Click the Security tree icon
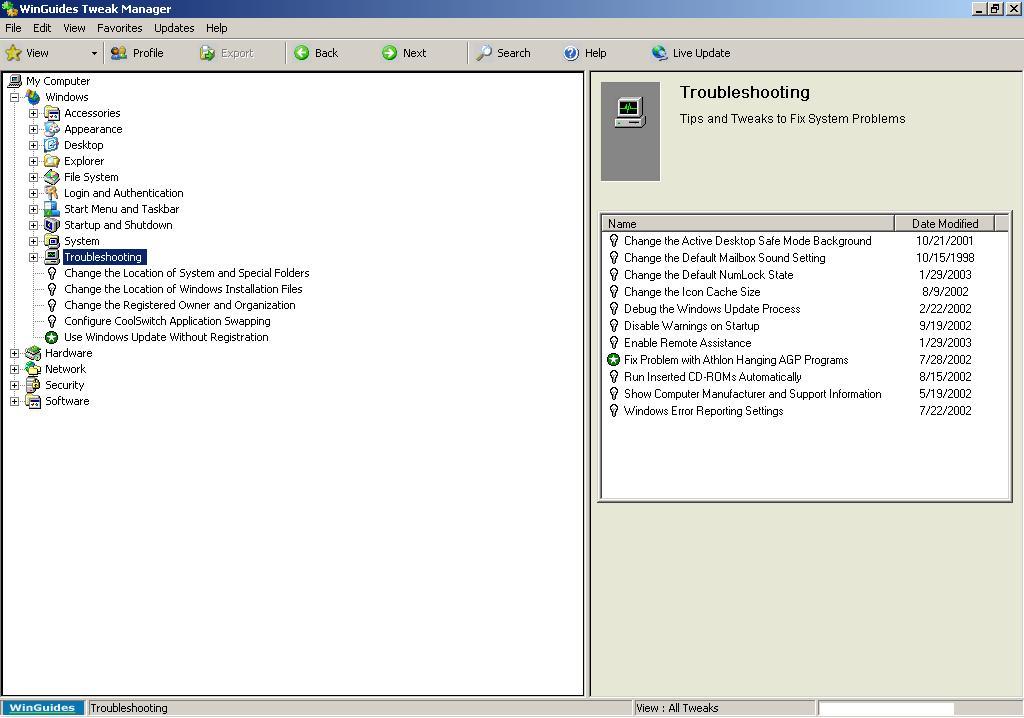Screen dimensions: 1024x718 [33, 385]
